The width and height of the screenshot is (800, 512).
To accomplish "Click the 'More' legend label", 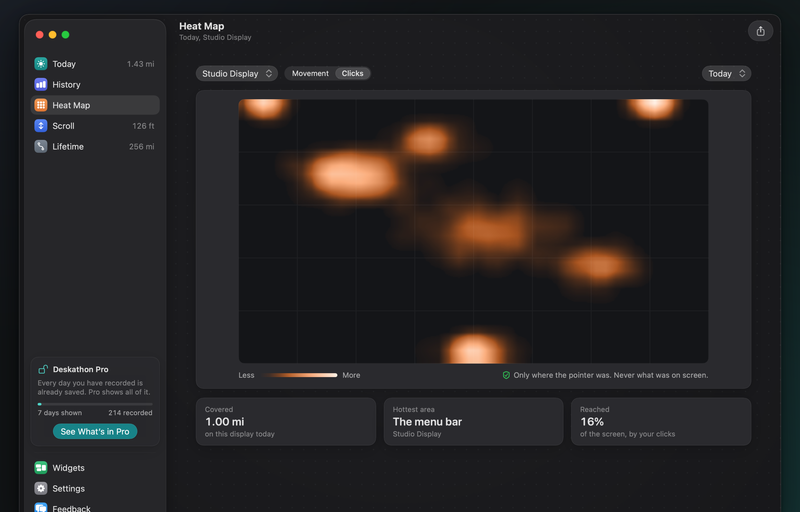I will coord(351,375).
